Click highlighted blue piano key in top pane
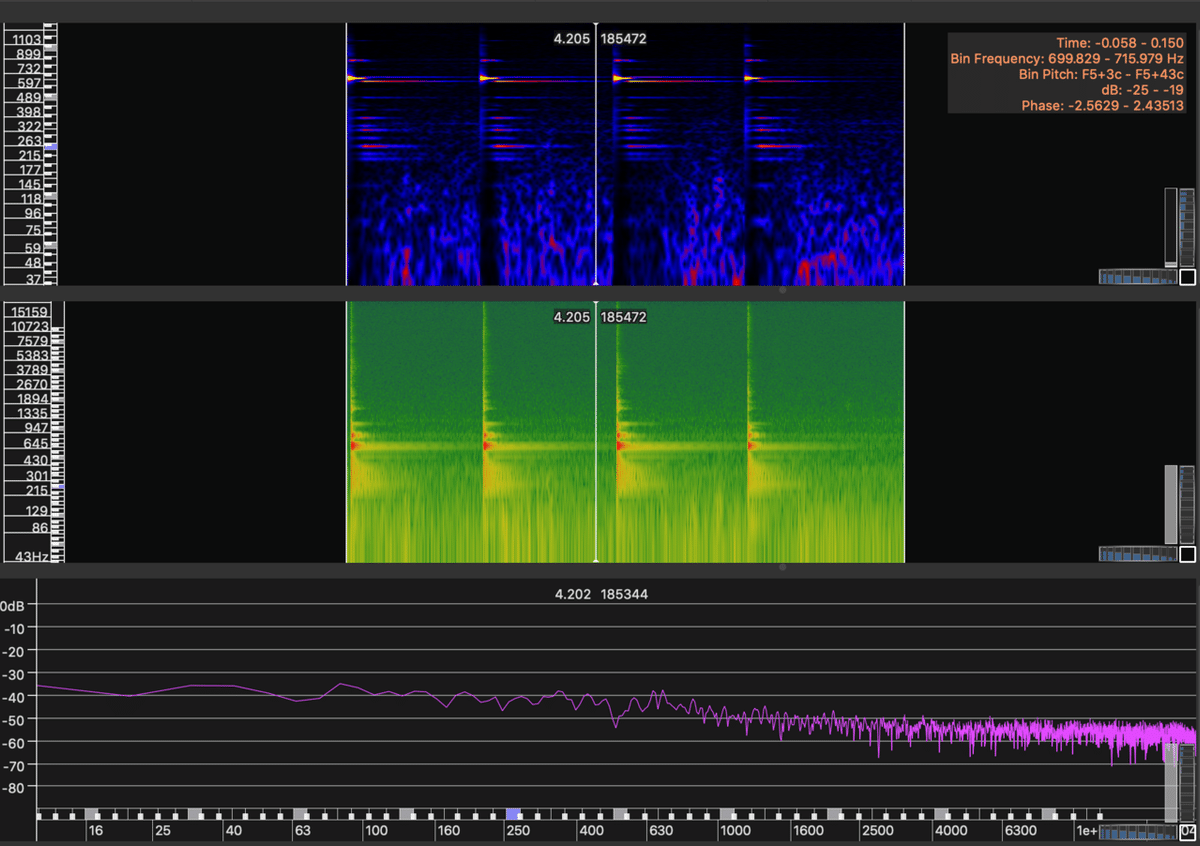 (51, 147)
